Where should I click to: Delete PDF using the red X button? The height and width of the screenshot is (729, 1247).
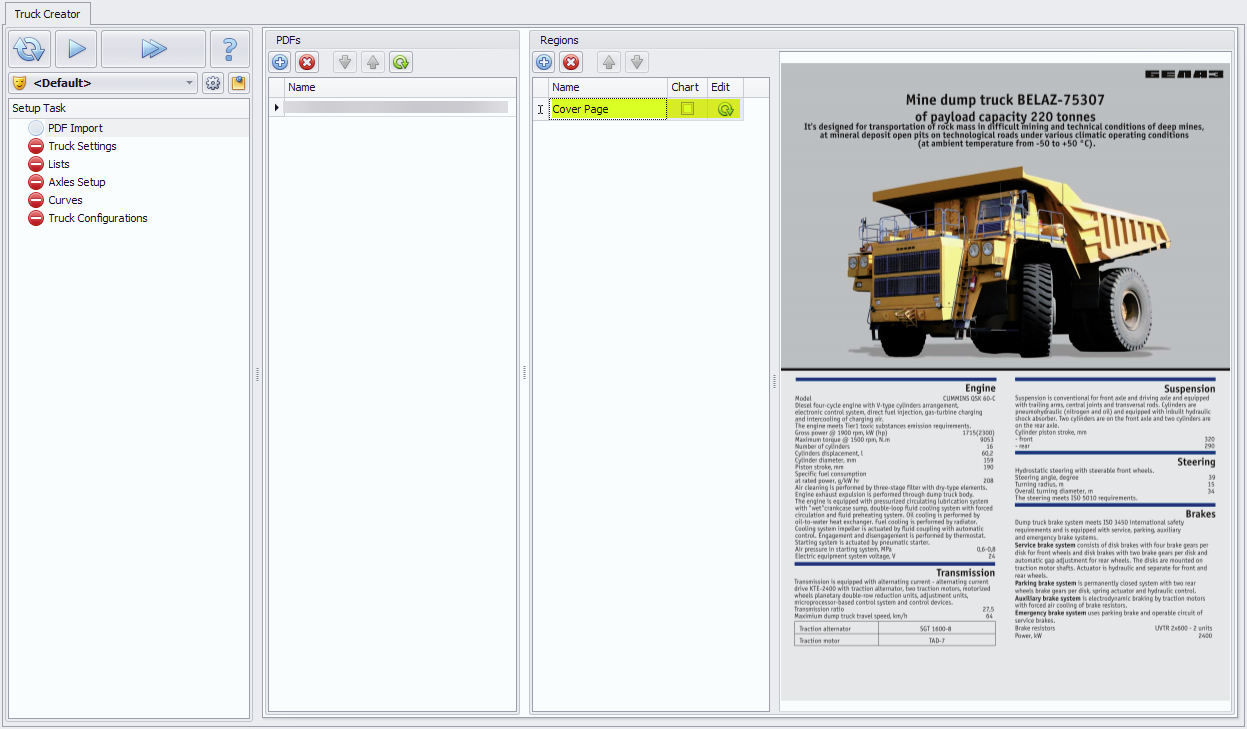coord(307,62)
